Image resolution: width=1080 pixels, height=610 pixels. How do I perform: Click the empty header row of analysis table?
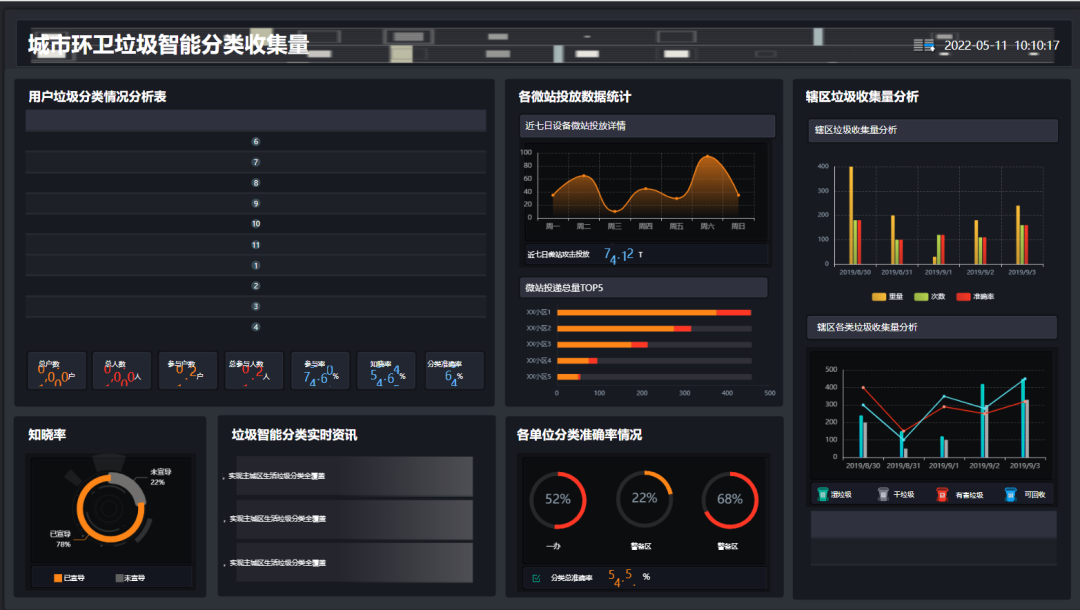(x=256, y=120)
